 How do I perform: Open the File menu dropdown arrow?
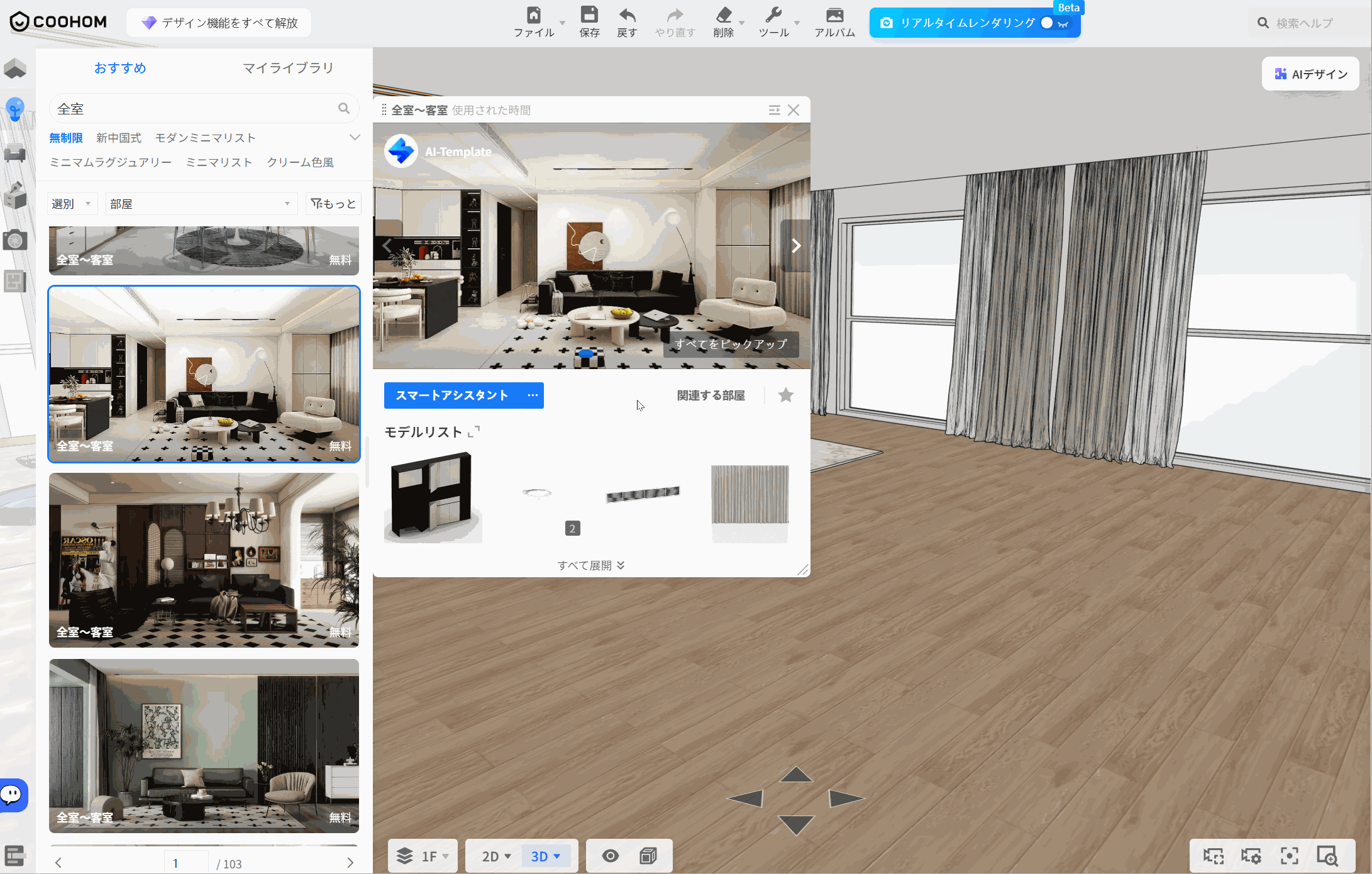[x=562, y=23]
